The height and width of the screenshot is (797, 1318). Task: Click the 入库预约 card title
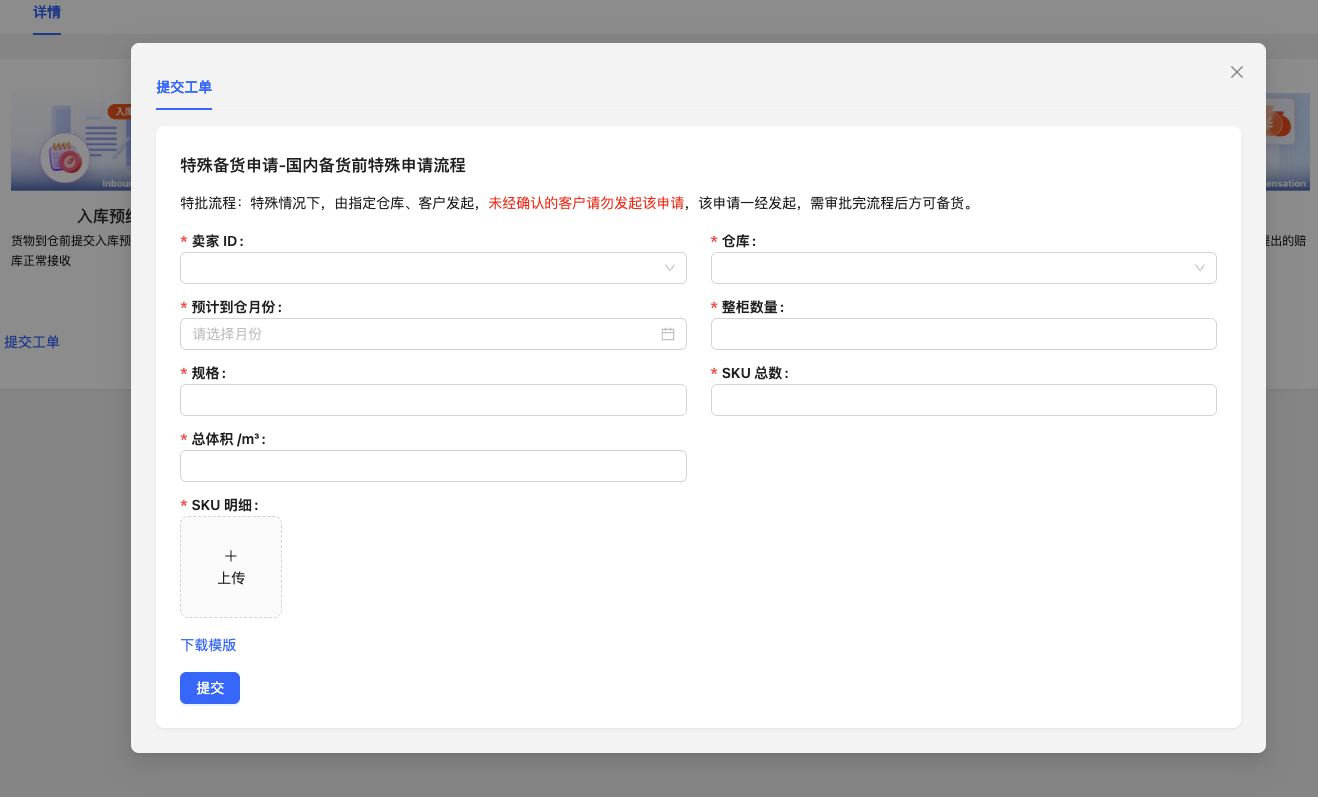pos(105,216)
